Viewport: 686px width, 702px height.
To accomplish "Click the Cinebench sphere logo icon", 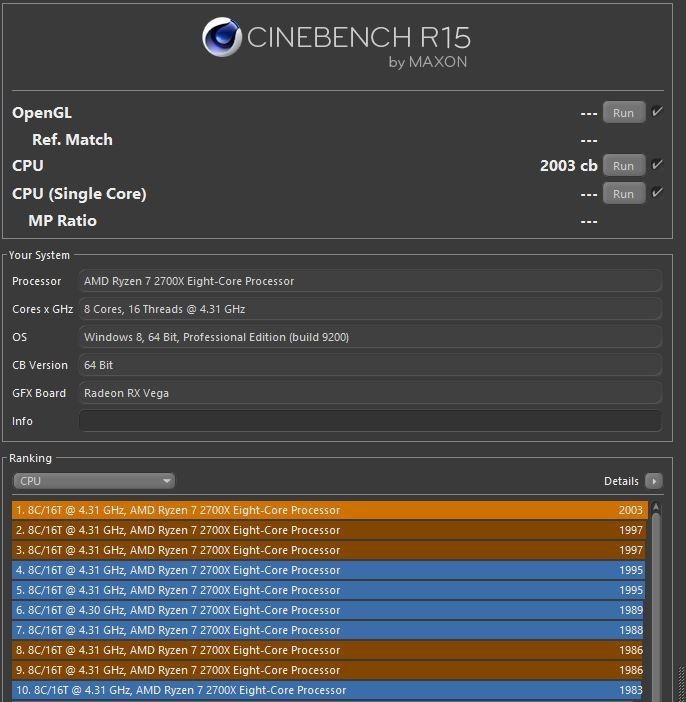I will (x=222, y=37).
